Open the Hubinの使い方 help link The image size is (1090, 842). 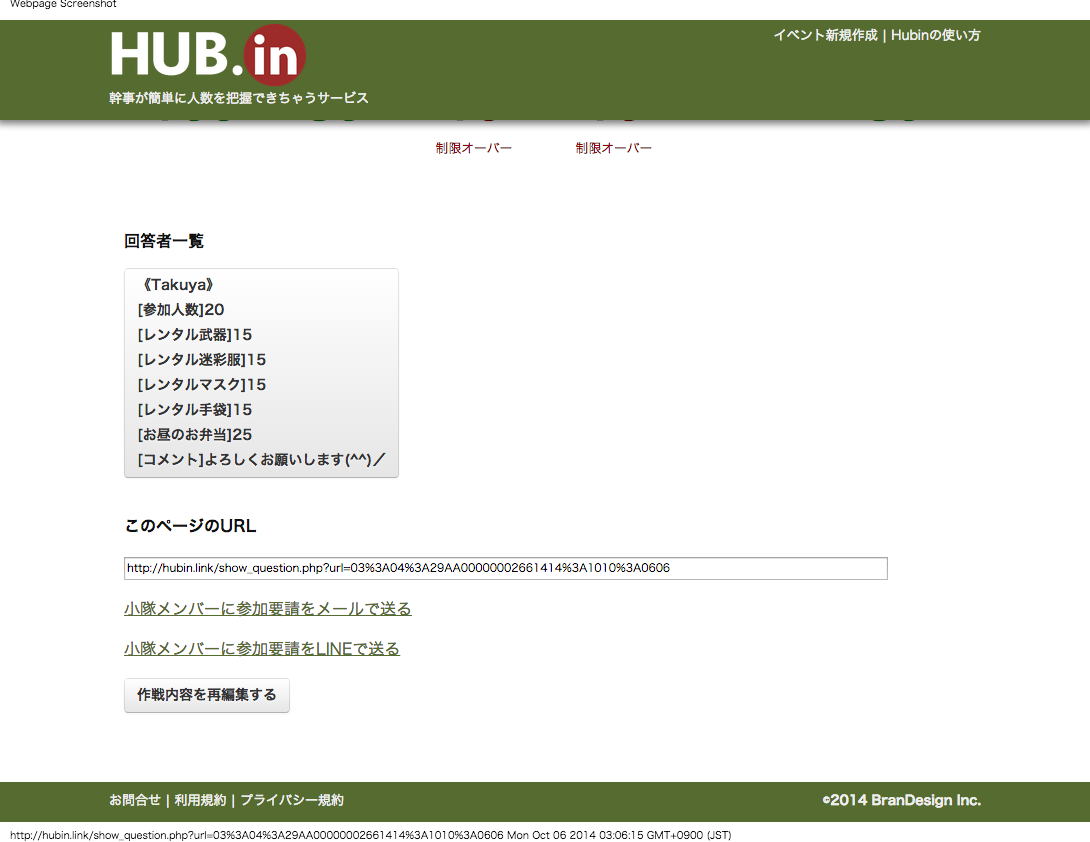[x=935, y=35]
